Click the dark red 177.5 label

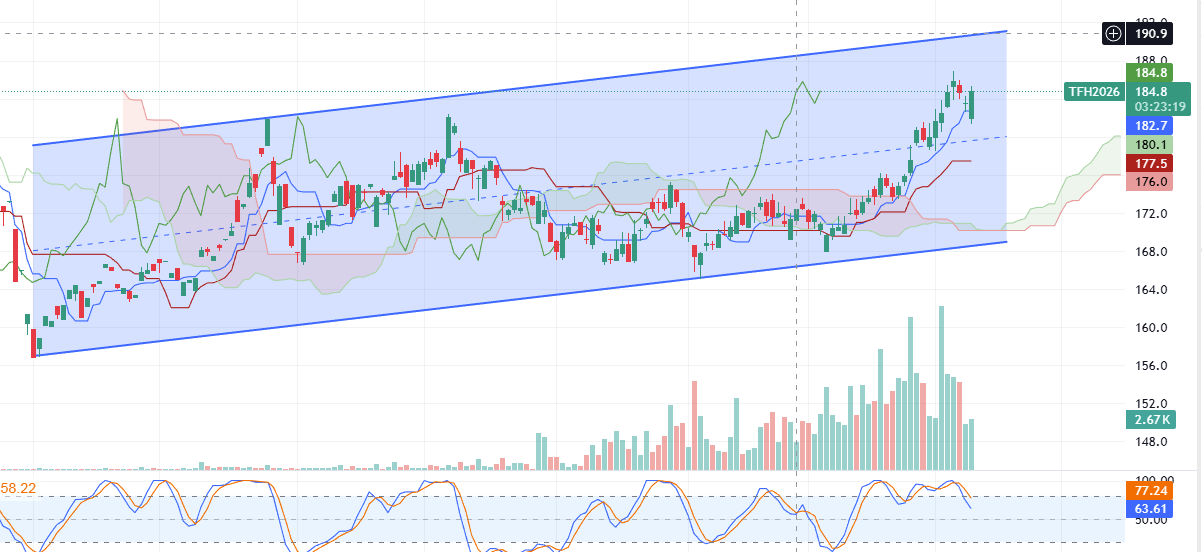coord(1150,163)
